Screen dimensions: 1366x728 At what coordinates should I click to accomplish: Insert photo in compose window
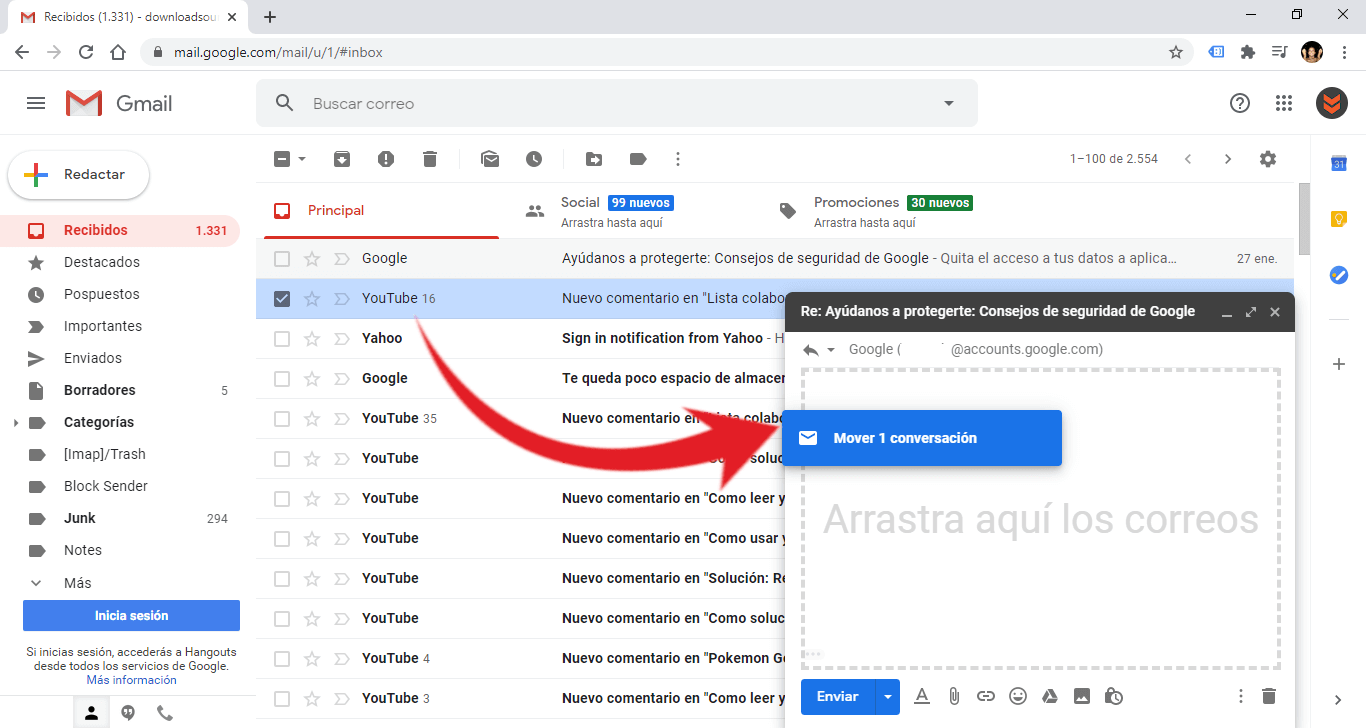pyautogui.click(x=1082, y=696)
